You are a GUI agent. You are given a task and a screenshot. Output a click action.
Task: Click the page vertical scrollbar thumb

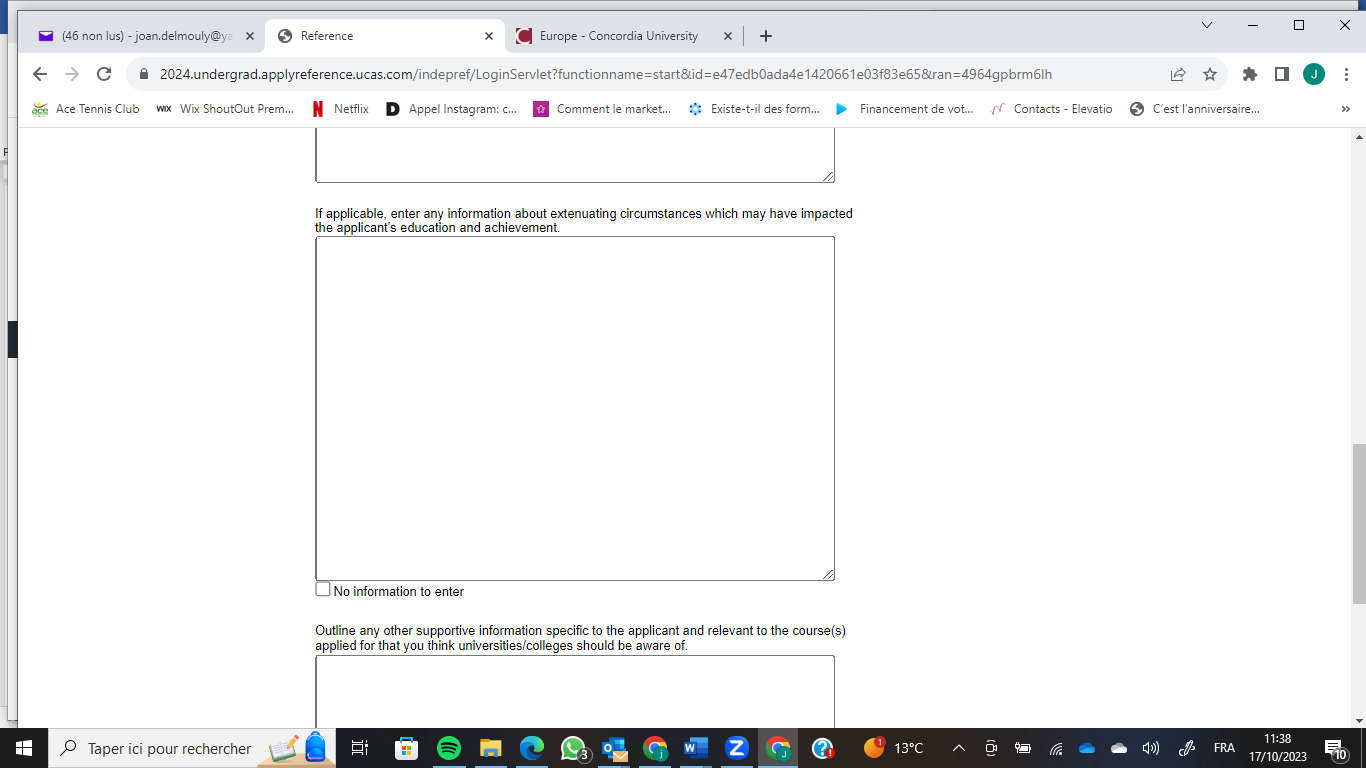pos(1358,522)
